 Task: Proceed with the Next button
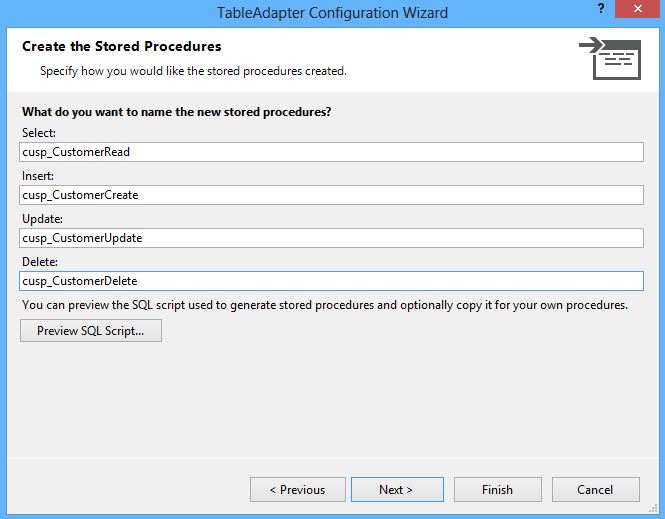[396, 490]
